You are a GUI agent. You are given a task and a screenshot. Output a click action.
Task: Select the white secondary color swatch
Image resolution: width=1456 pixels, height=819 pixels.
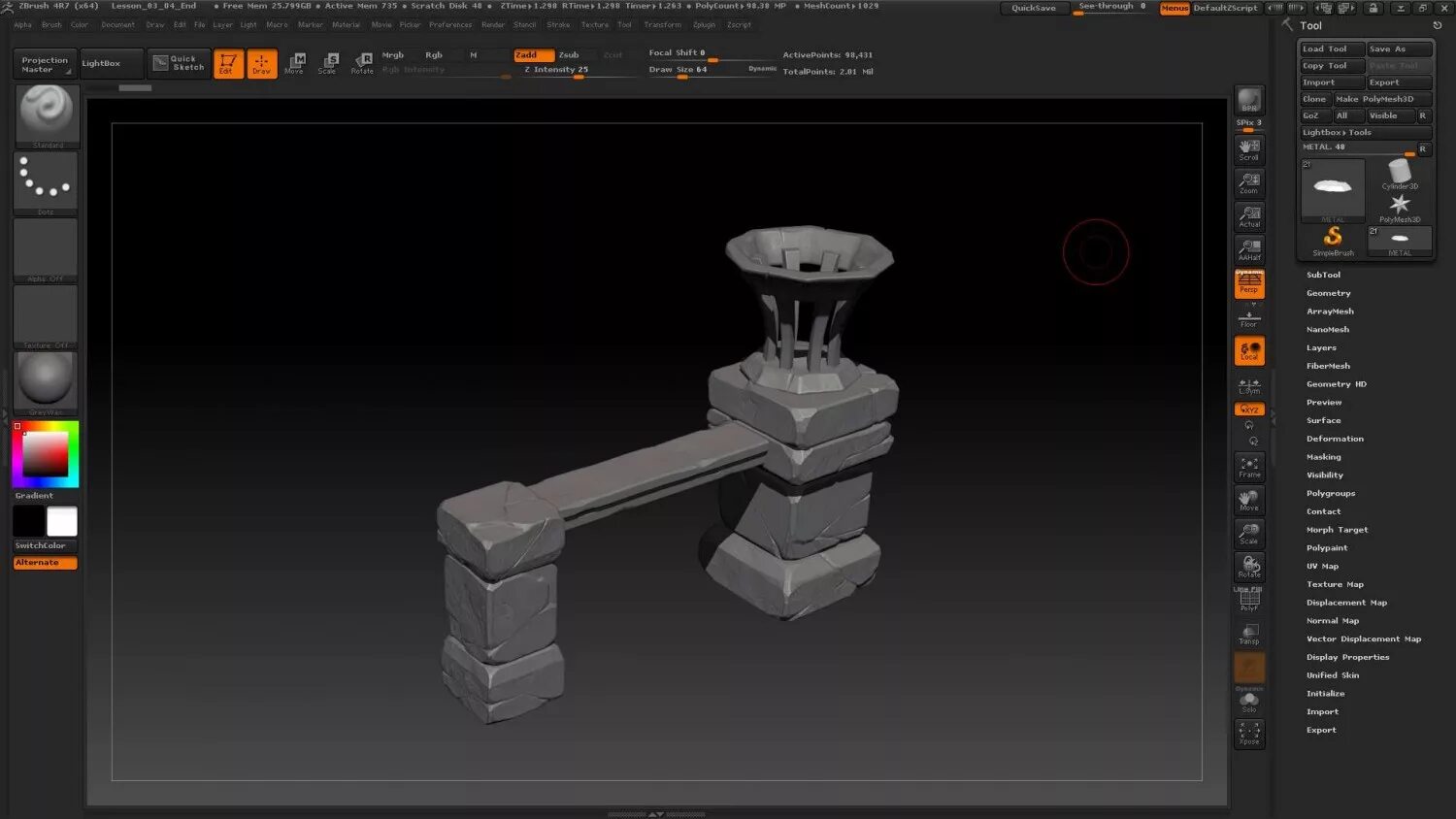pos(62,521)
